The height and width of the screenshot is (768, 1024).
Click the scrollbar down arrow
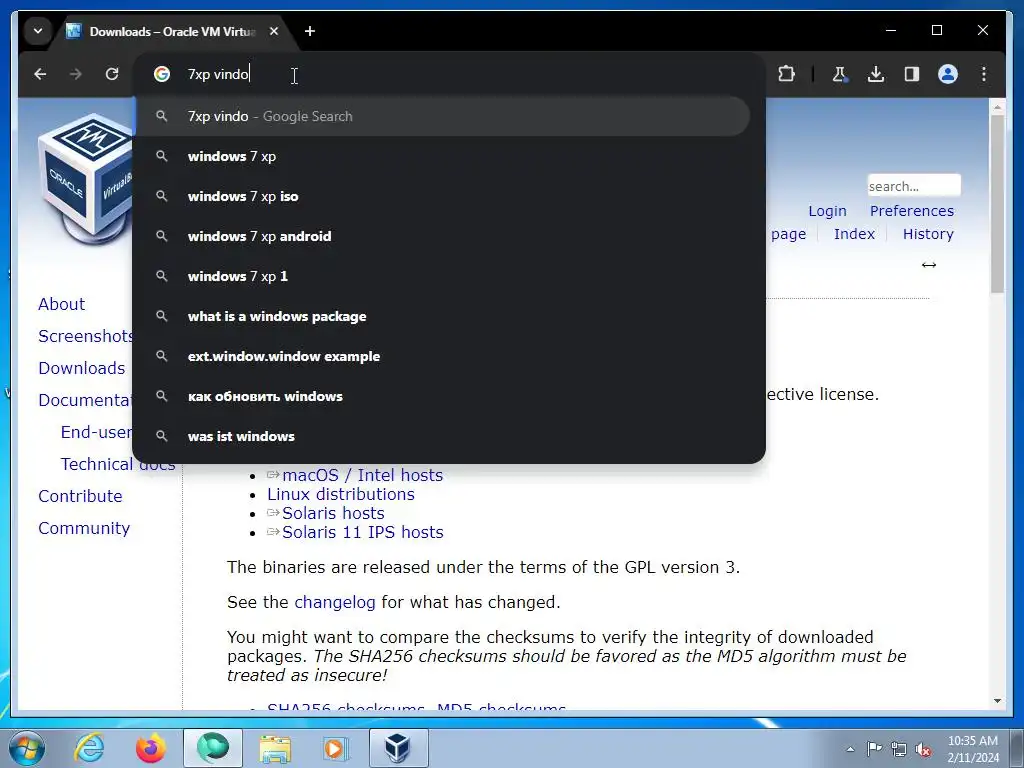(x=997, y=701)
